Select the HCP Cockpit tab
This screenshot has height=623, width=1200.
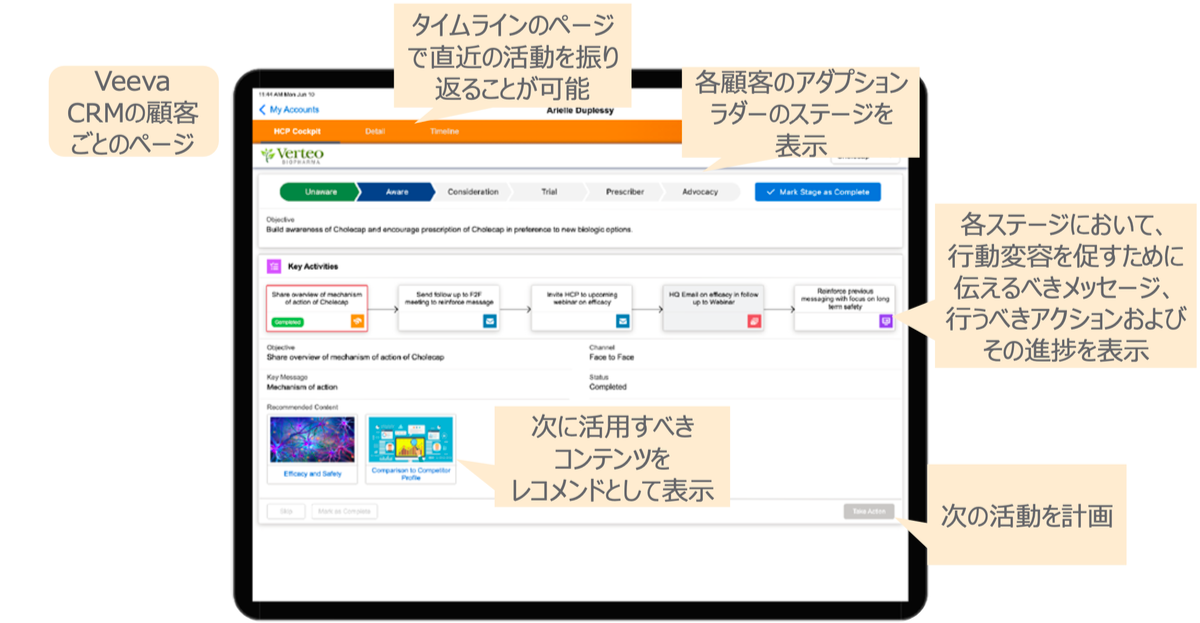[x=296, y=131]
